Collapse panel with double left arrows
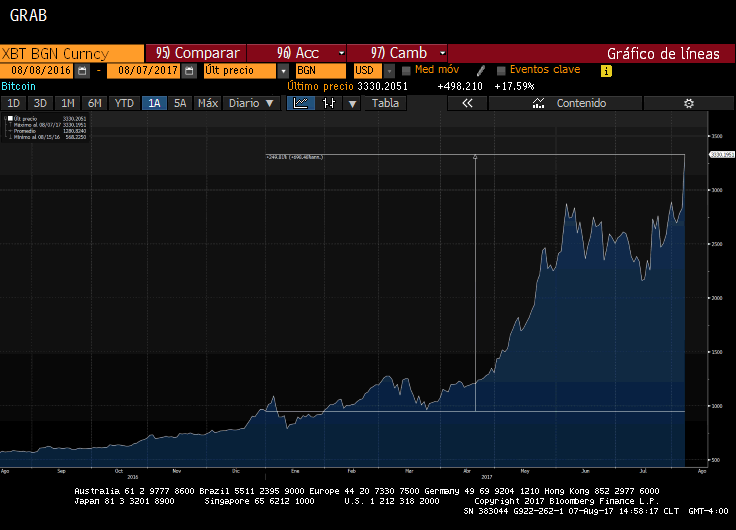Viewport: 736px width, 530px height. click(x=466, y=103)
